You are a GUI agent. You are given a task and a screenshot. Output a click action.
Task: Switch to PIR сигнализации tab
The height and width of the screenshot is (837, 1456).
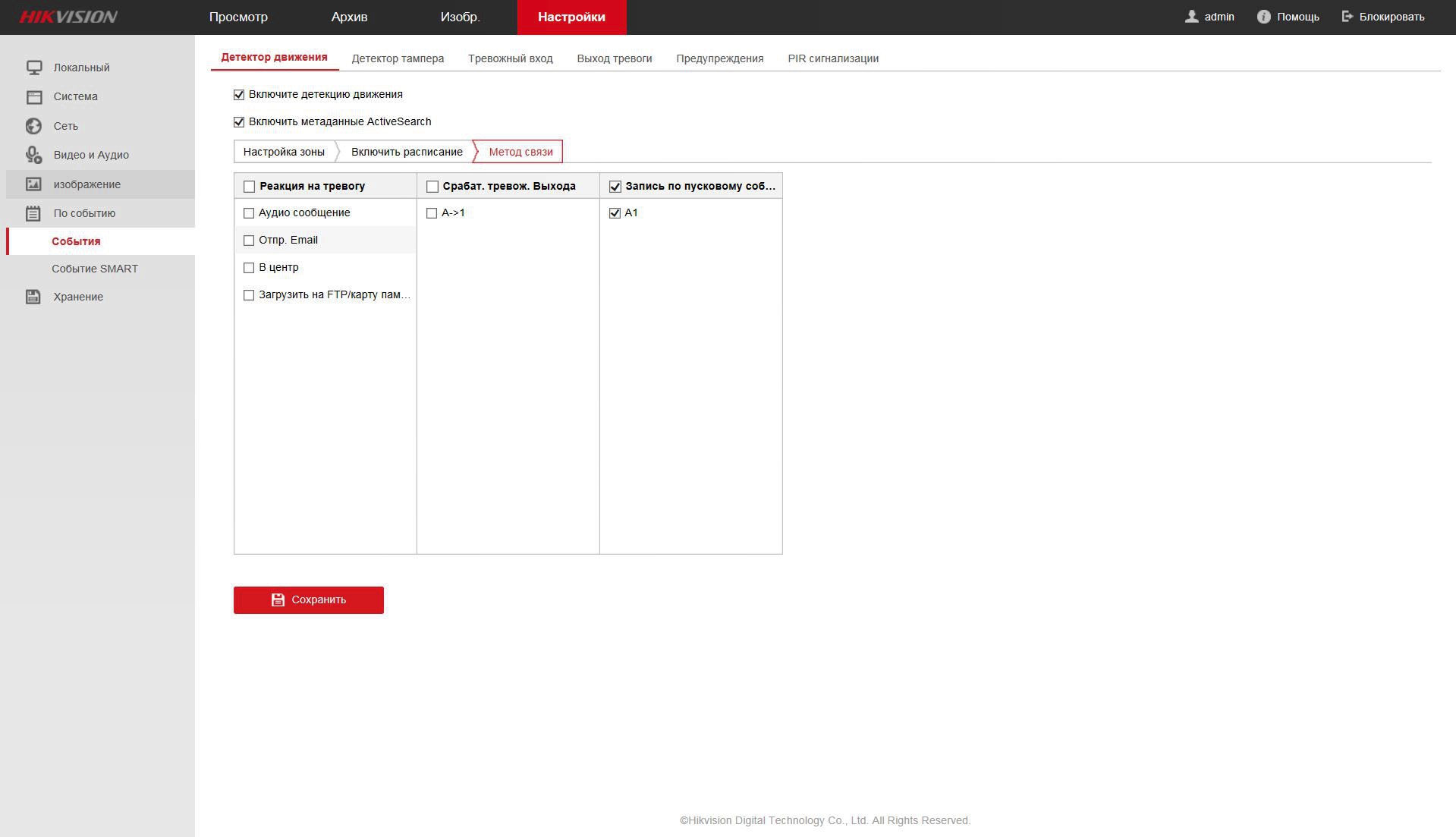(833, 58)
